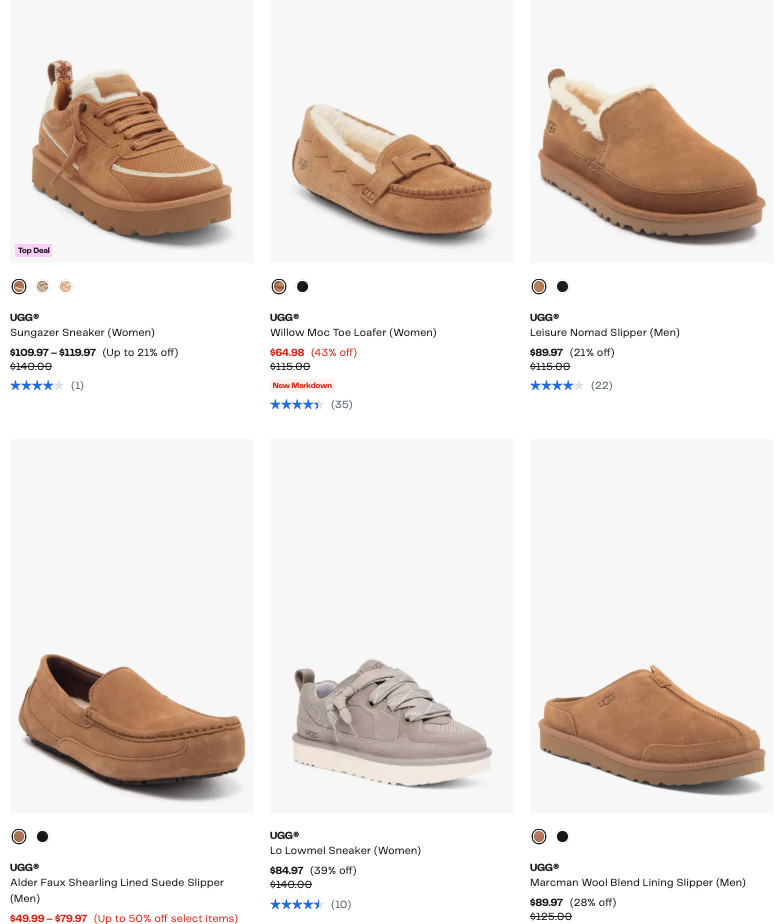Pick third color swatch under Sungazer Sneaker
Screen dimensions: 780x924
66,287
